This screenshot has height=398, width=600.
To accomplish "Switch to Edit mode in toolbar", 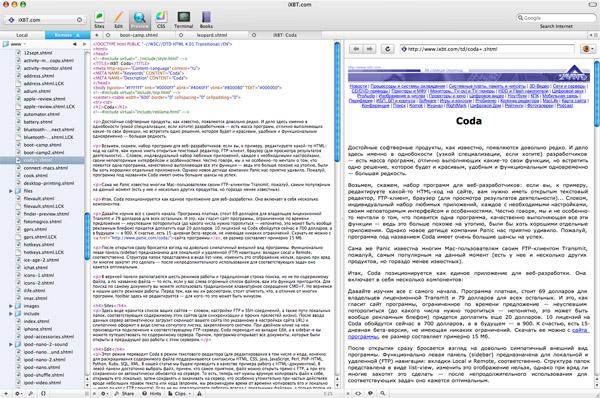I will (119, 20).
